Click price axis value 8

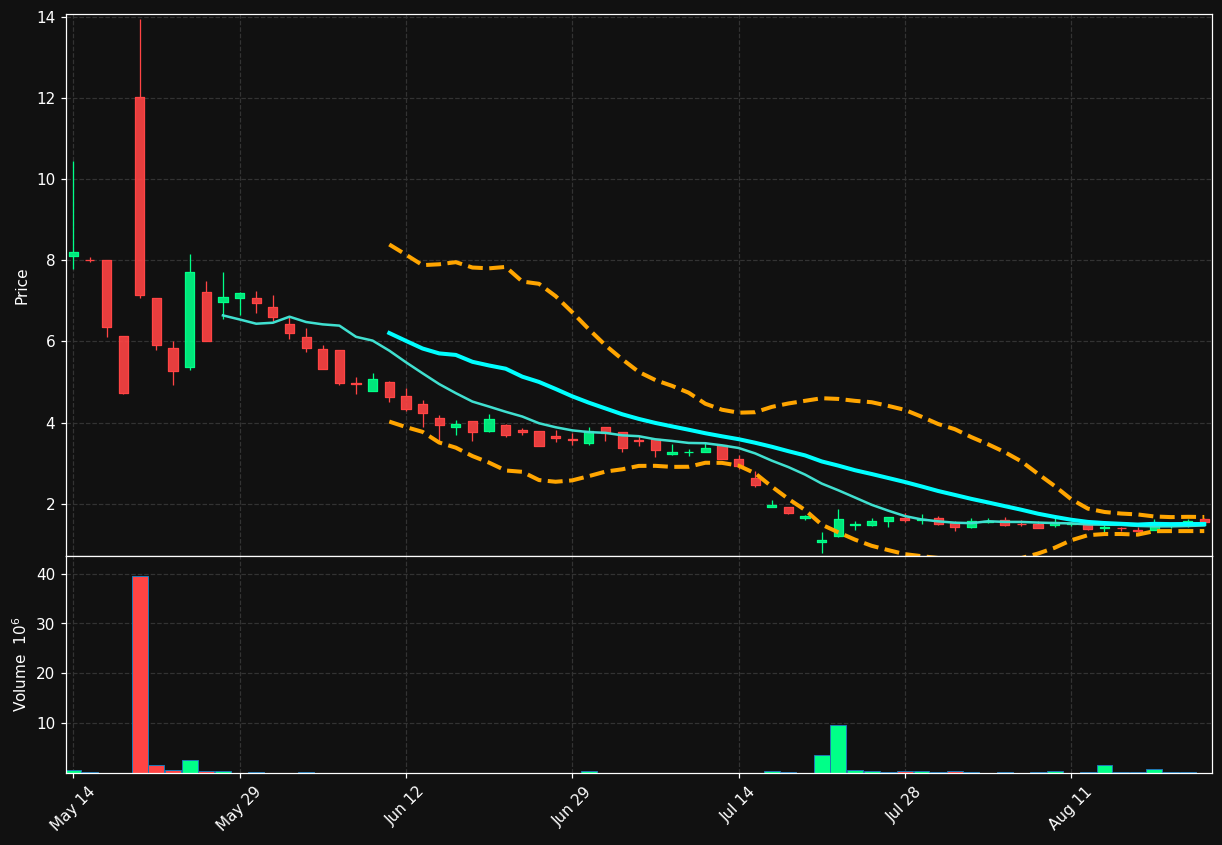coord(51,261)
